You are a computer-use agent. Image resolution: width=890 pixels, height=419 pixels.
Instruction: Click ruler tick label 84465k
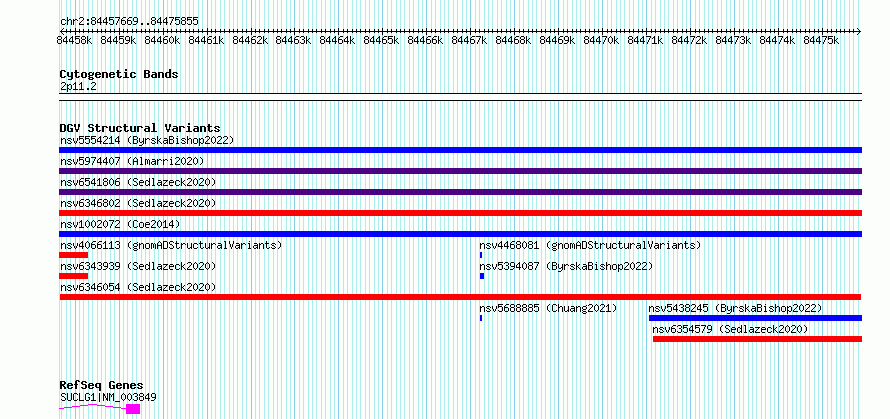[381, 40]
